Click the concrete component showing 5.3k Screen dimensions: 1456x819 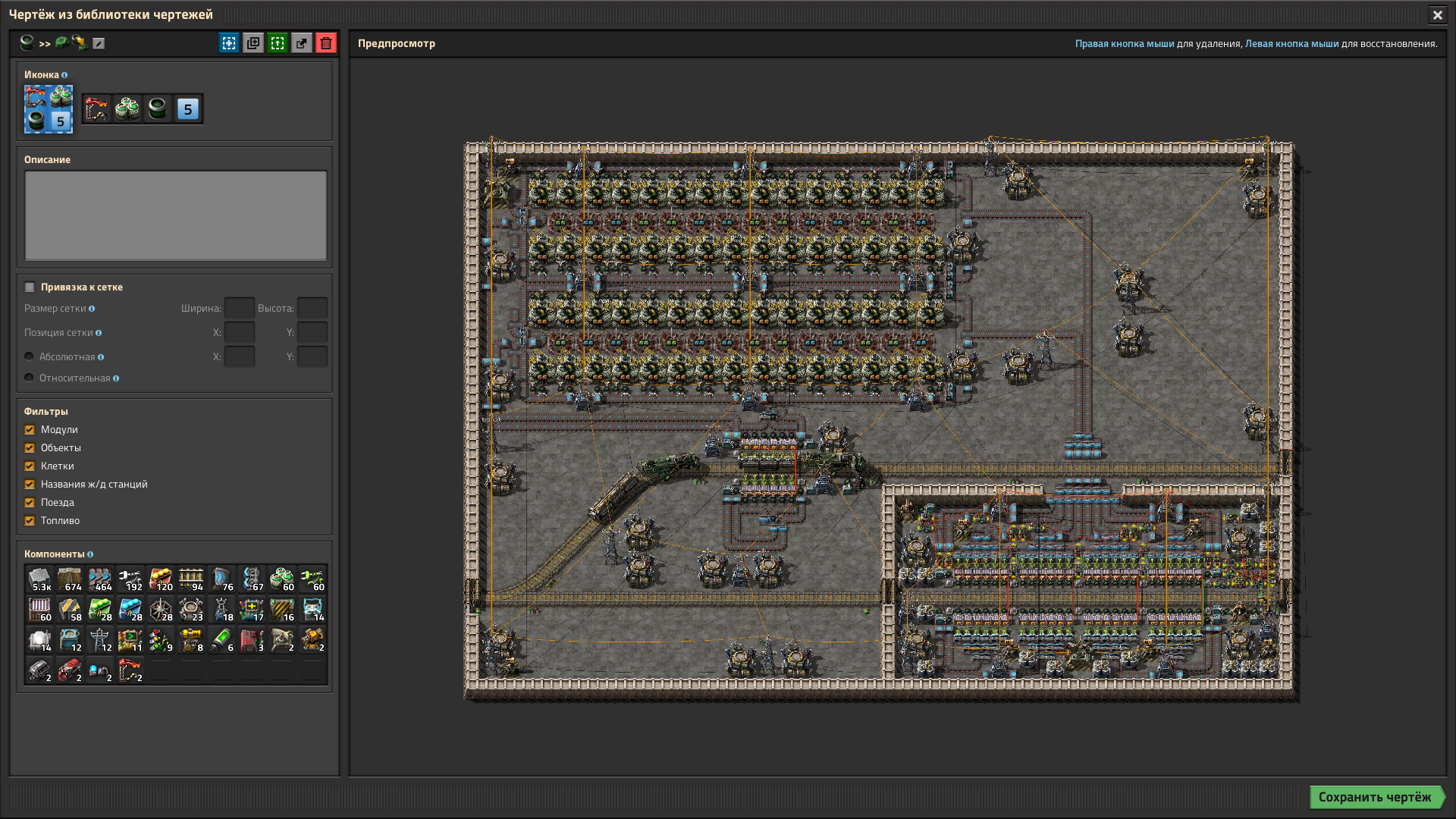click(39, 579)
